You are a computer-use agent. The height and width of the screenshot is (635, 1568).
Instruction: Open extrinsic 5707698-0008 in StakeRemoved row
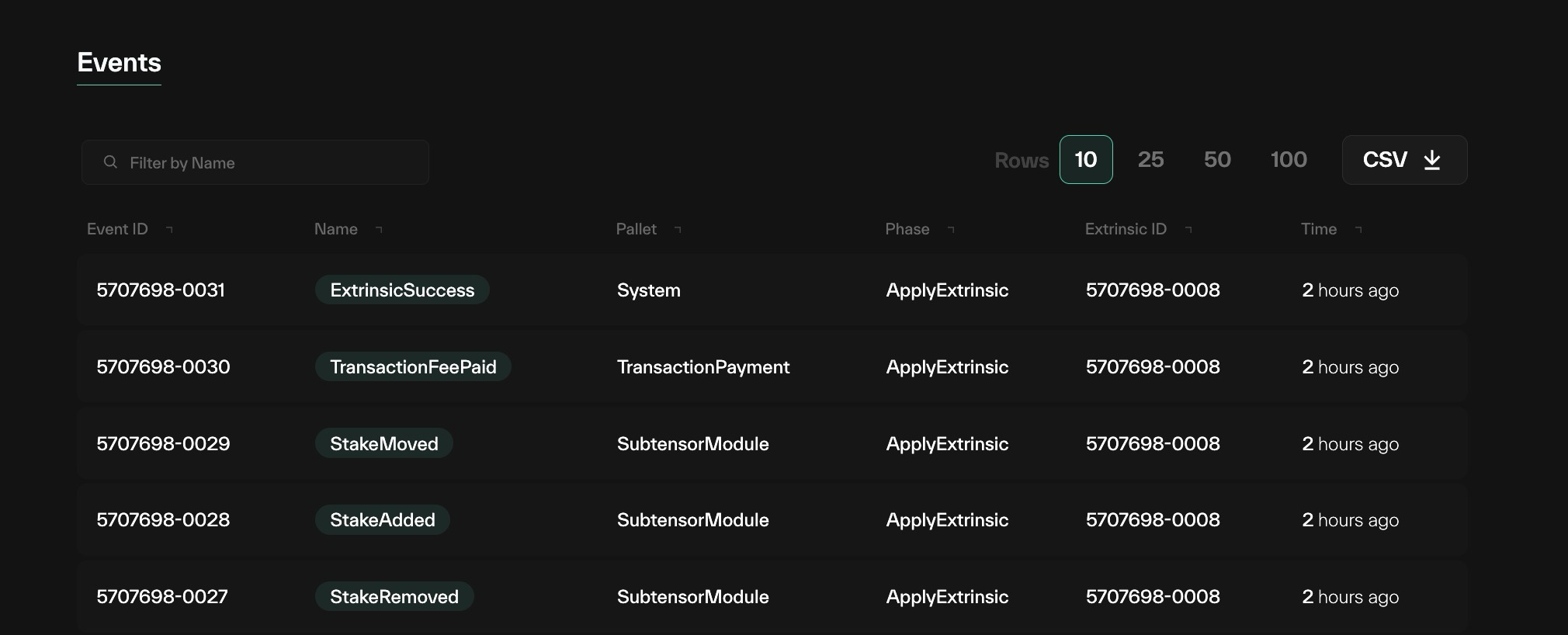(1153, 597)
